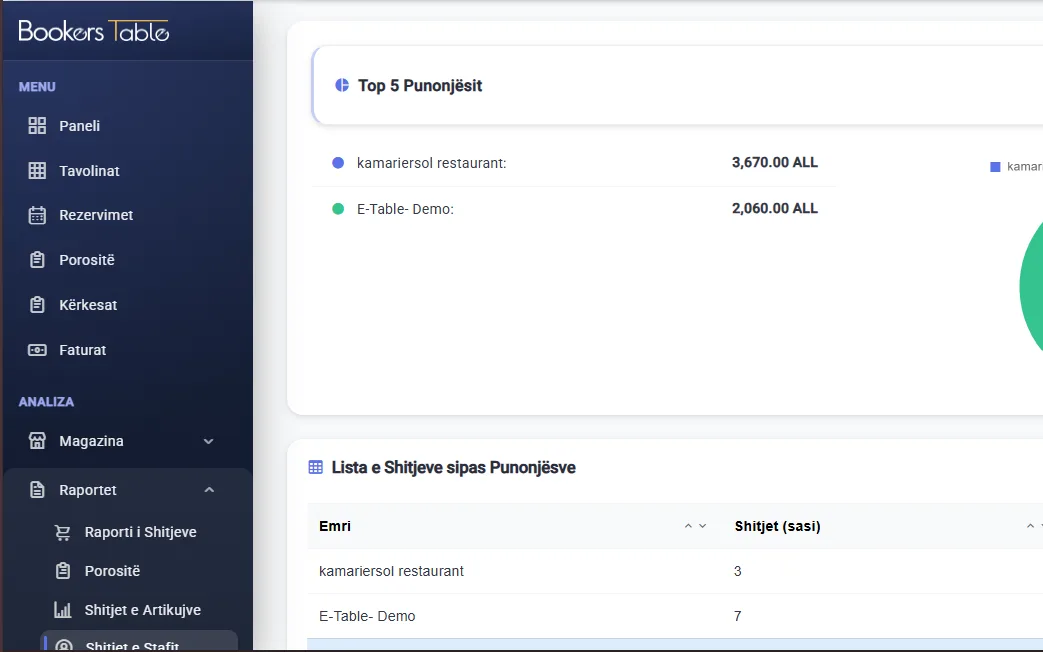Click the 2,060.00 ALL amount

coord(775,208)
